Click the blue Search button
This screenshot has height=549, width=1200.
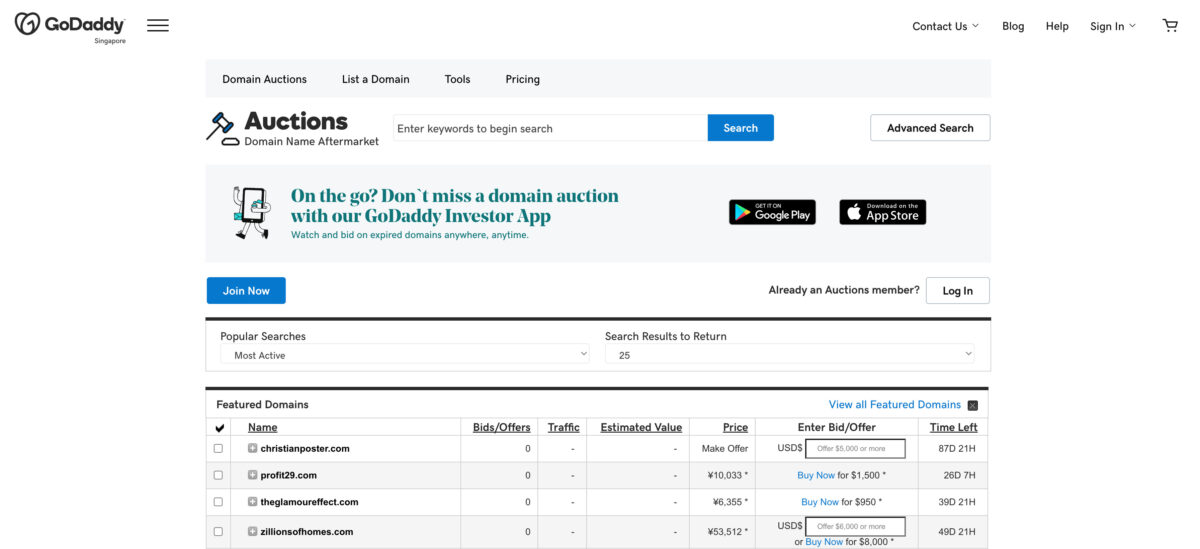point(741,128)
